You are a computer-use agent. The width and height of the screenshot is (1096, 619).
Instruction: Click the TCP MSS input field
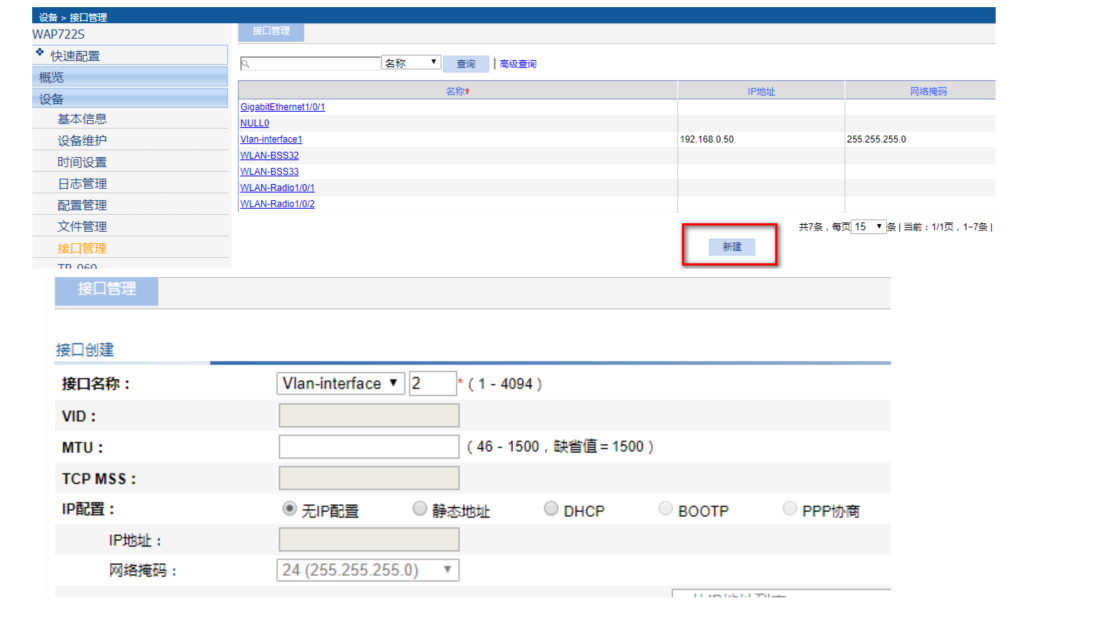[x=369, y=478]
